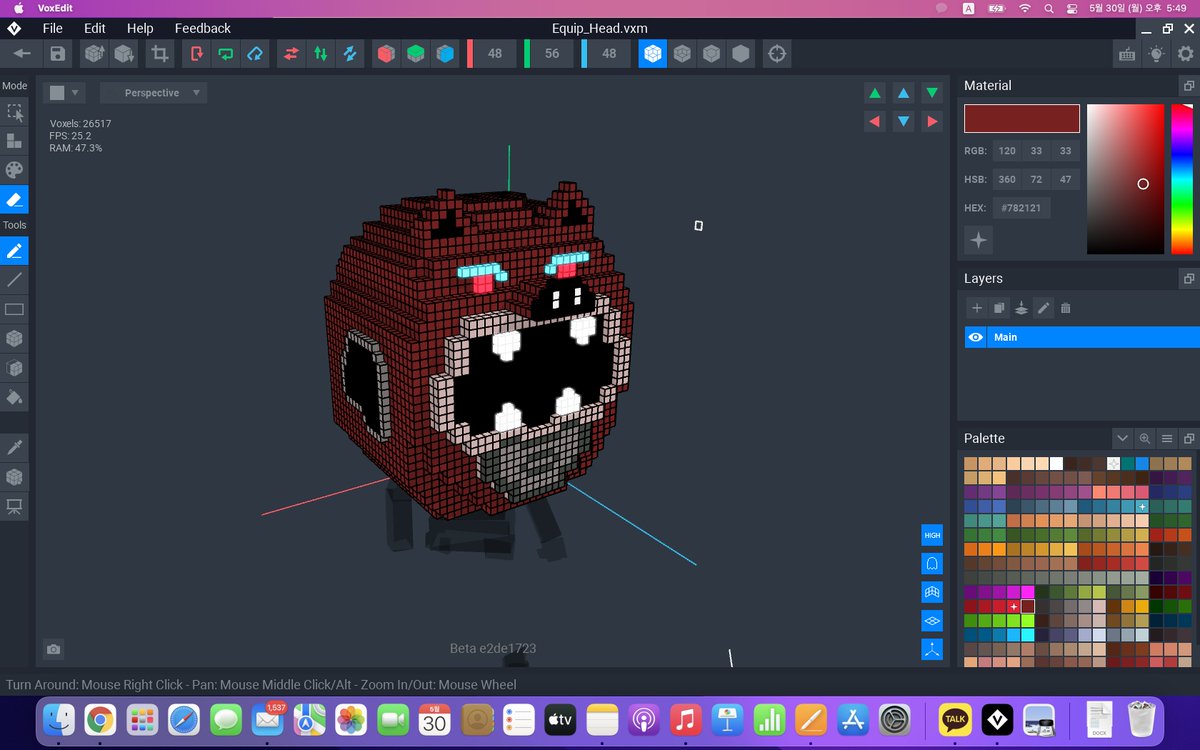The width and height of the screenshot is (1200, 750).
Task: Click the green up arrow view button
Action: [x=875, y=93]
